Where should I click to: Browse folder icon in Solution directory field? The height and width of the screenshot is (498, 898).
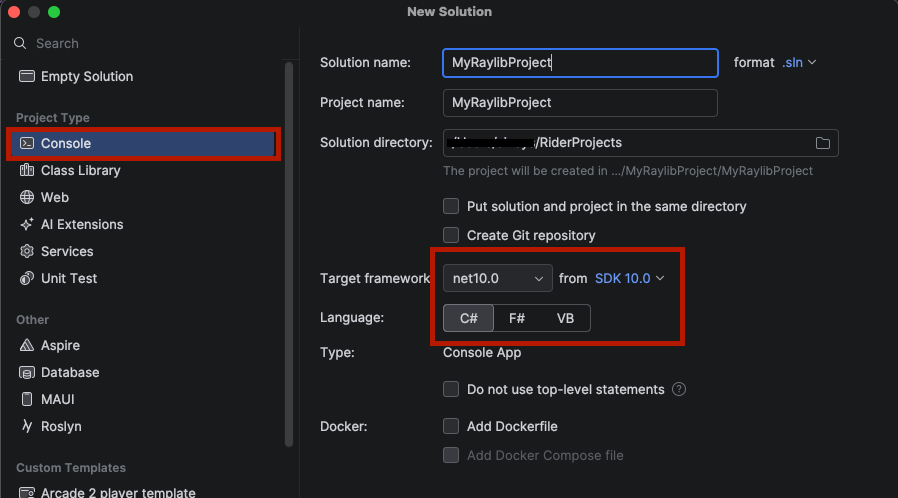(x=822, y=143)
